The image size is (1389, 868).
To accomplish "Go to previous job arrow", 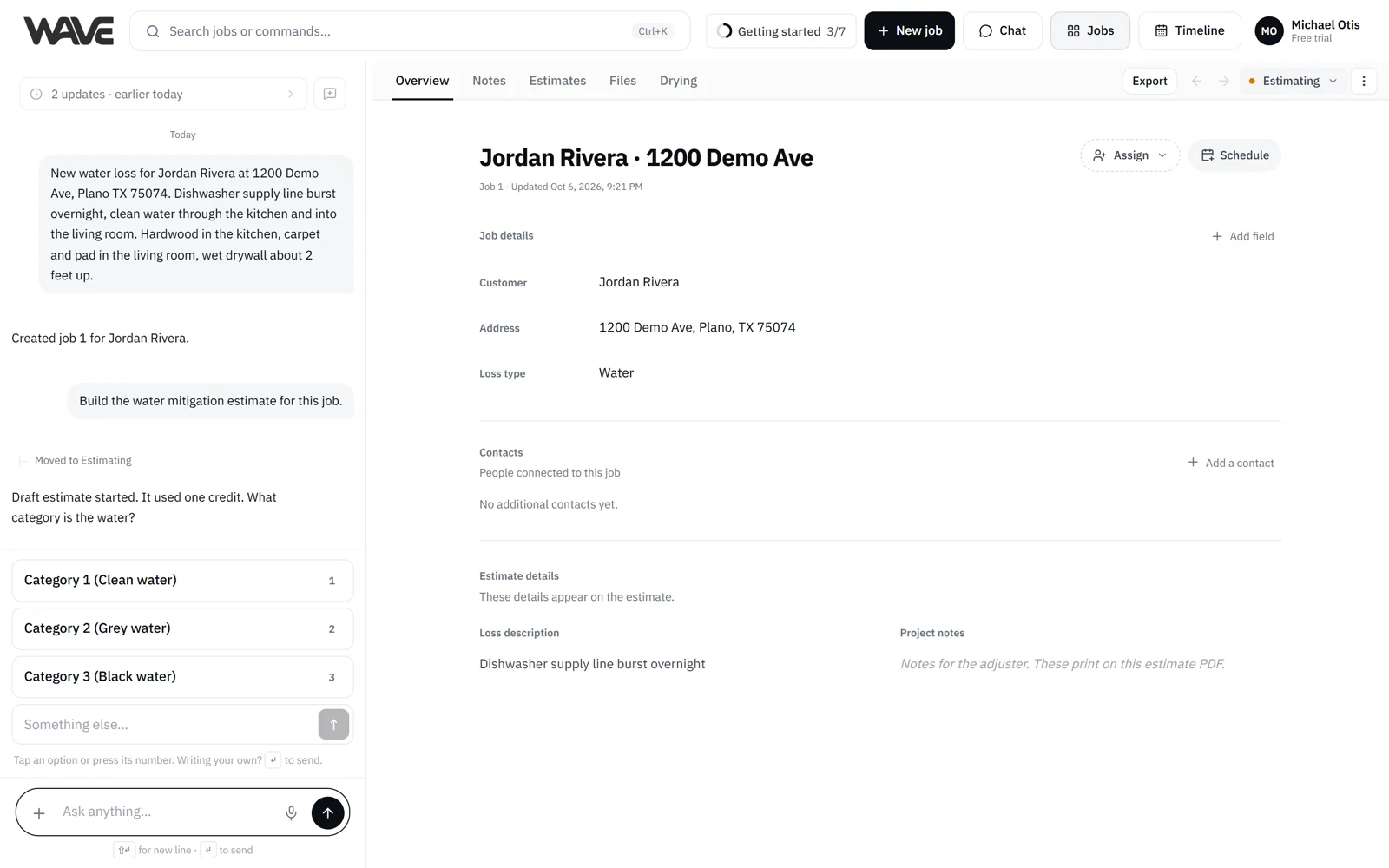I will [x=1197, y=81].
